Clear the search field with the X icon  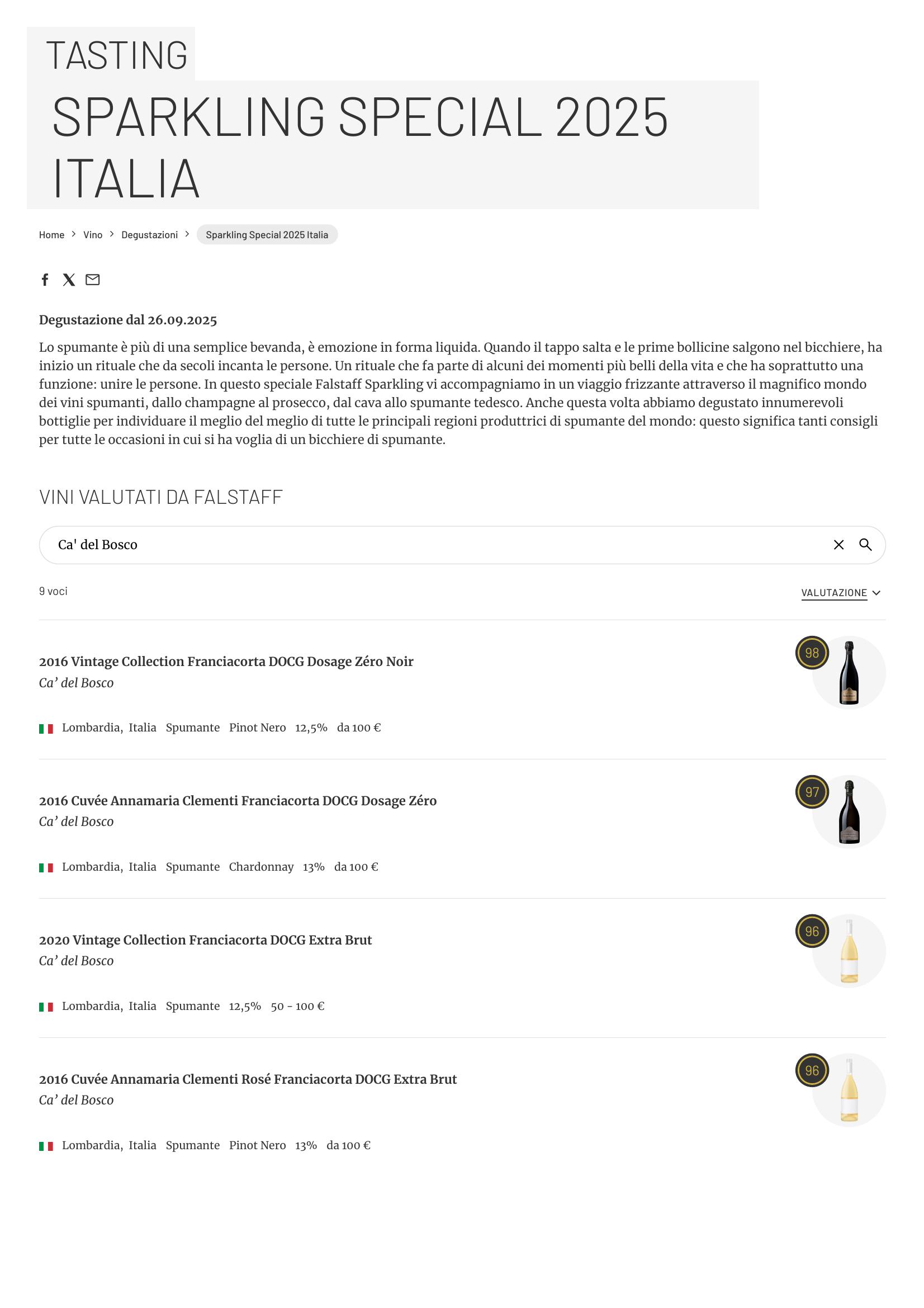(x=838, y=545)
